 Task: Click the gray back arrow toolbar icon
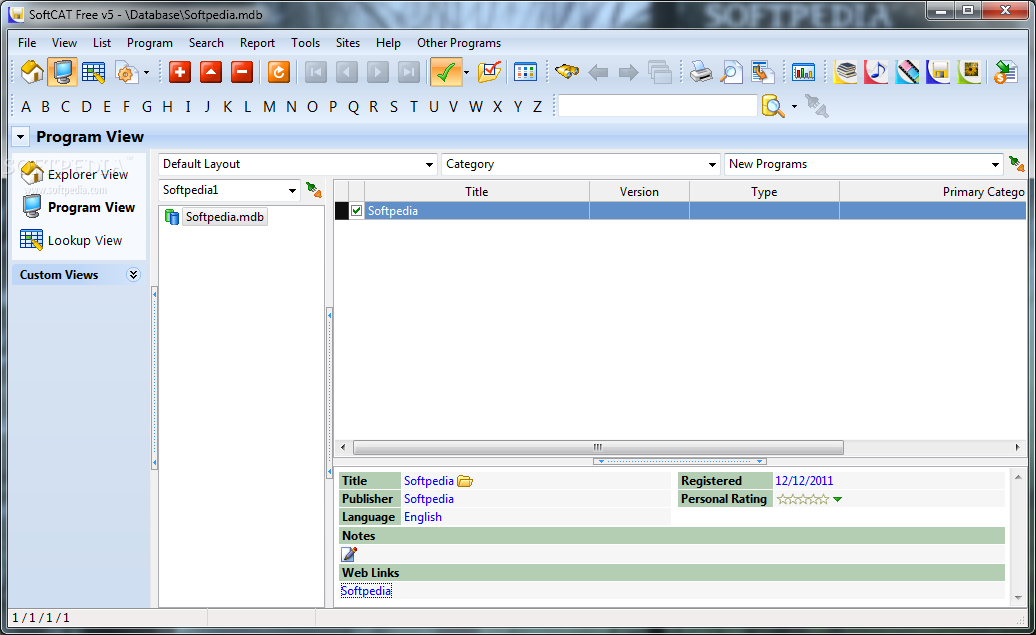point(598,72)
